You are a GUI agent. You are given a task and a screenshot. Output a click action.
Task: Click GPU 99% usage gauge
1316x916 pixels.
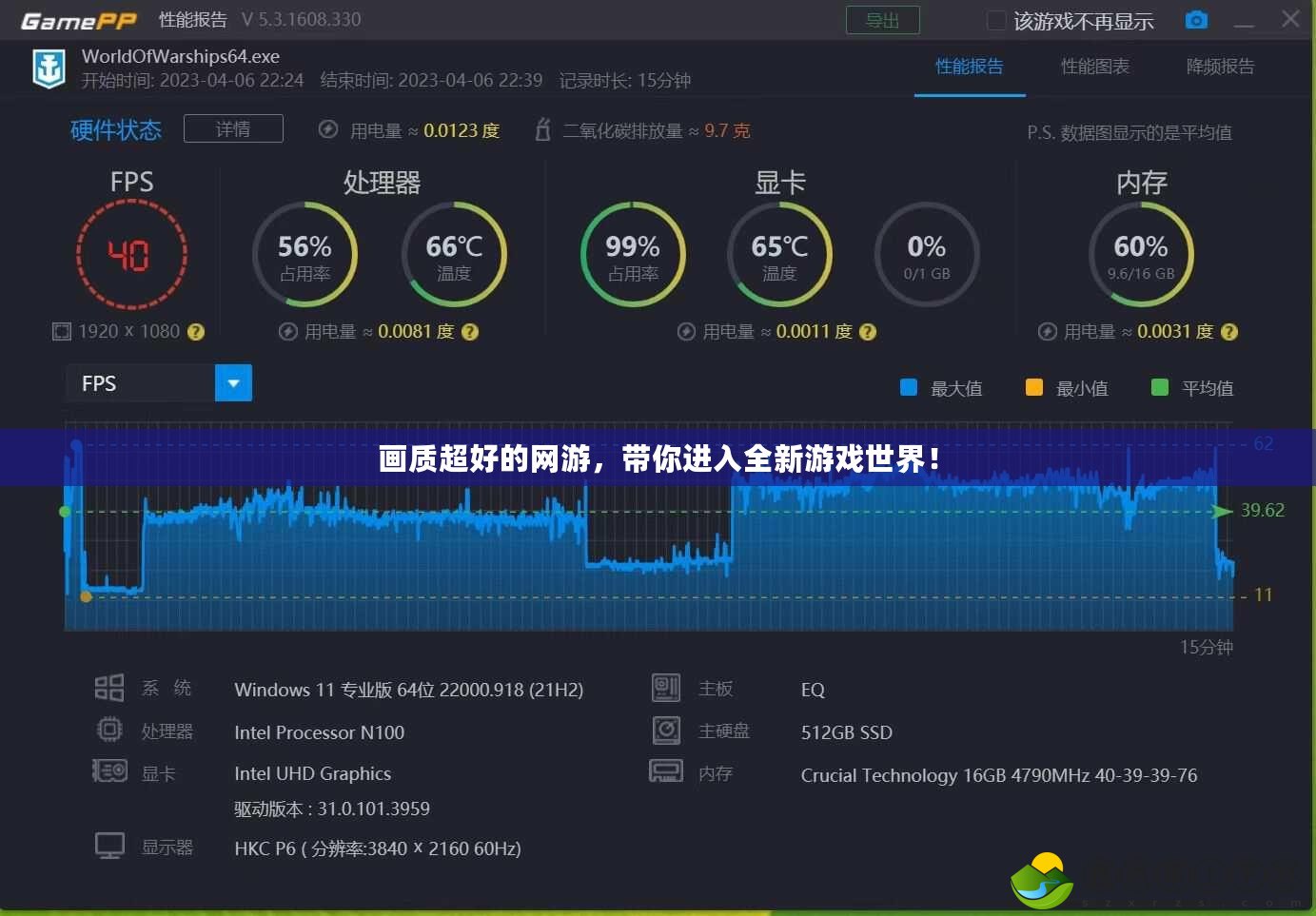pos(633,255)
